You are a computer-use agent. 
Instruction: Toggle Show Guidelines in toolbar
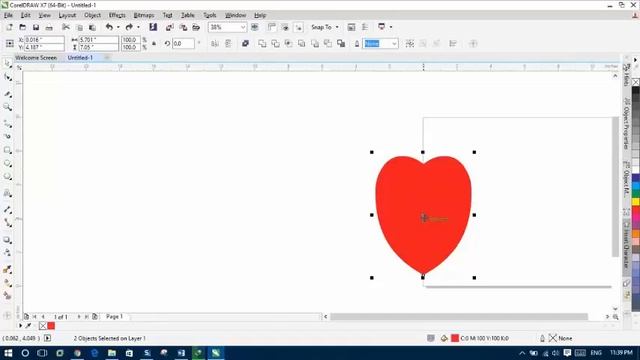click(x=299, y=27)
